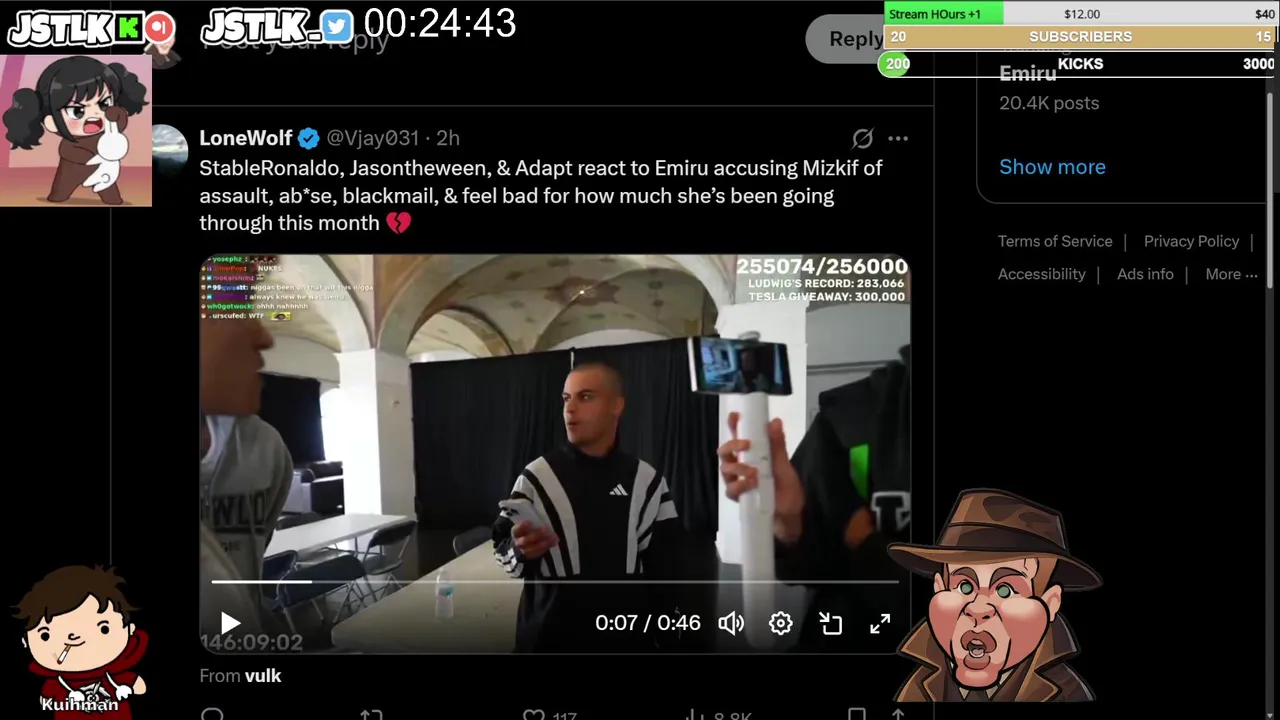Screen dimensions: 1280x720
Task: Click the bookmark icon under the tweet
Action: 857,714
